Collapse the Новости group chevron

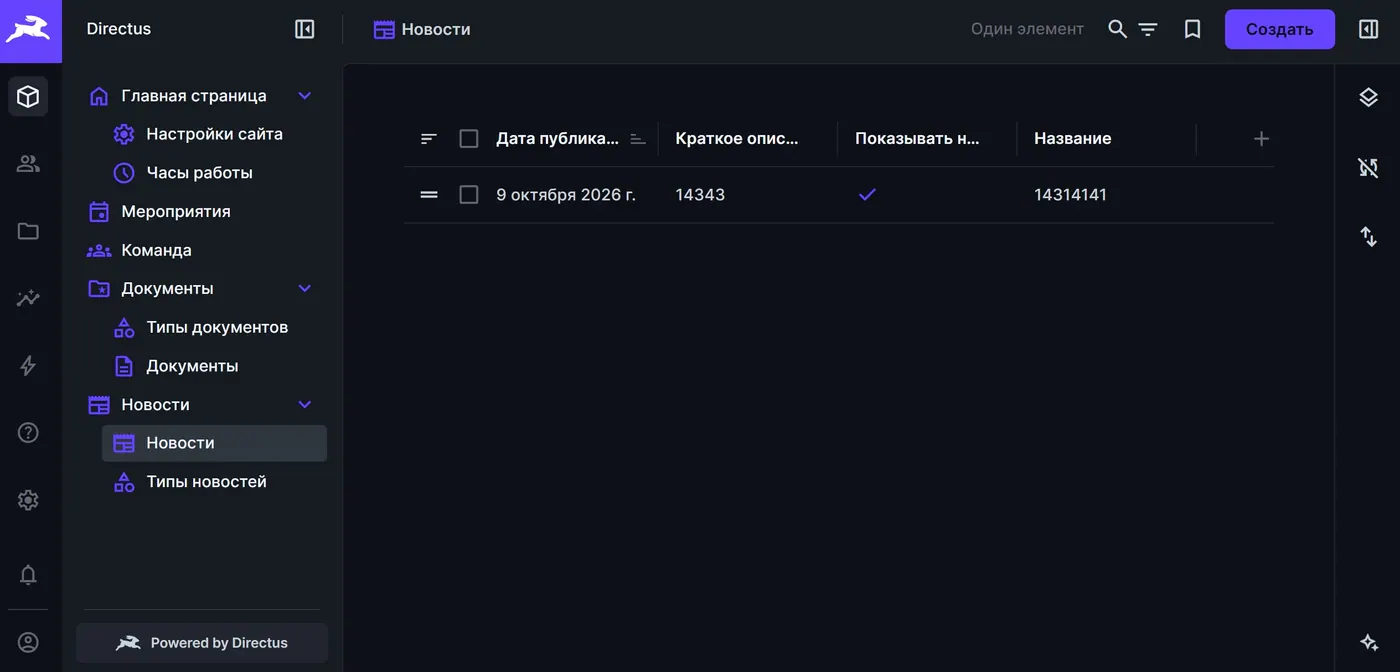point(305,405)
